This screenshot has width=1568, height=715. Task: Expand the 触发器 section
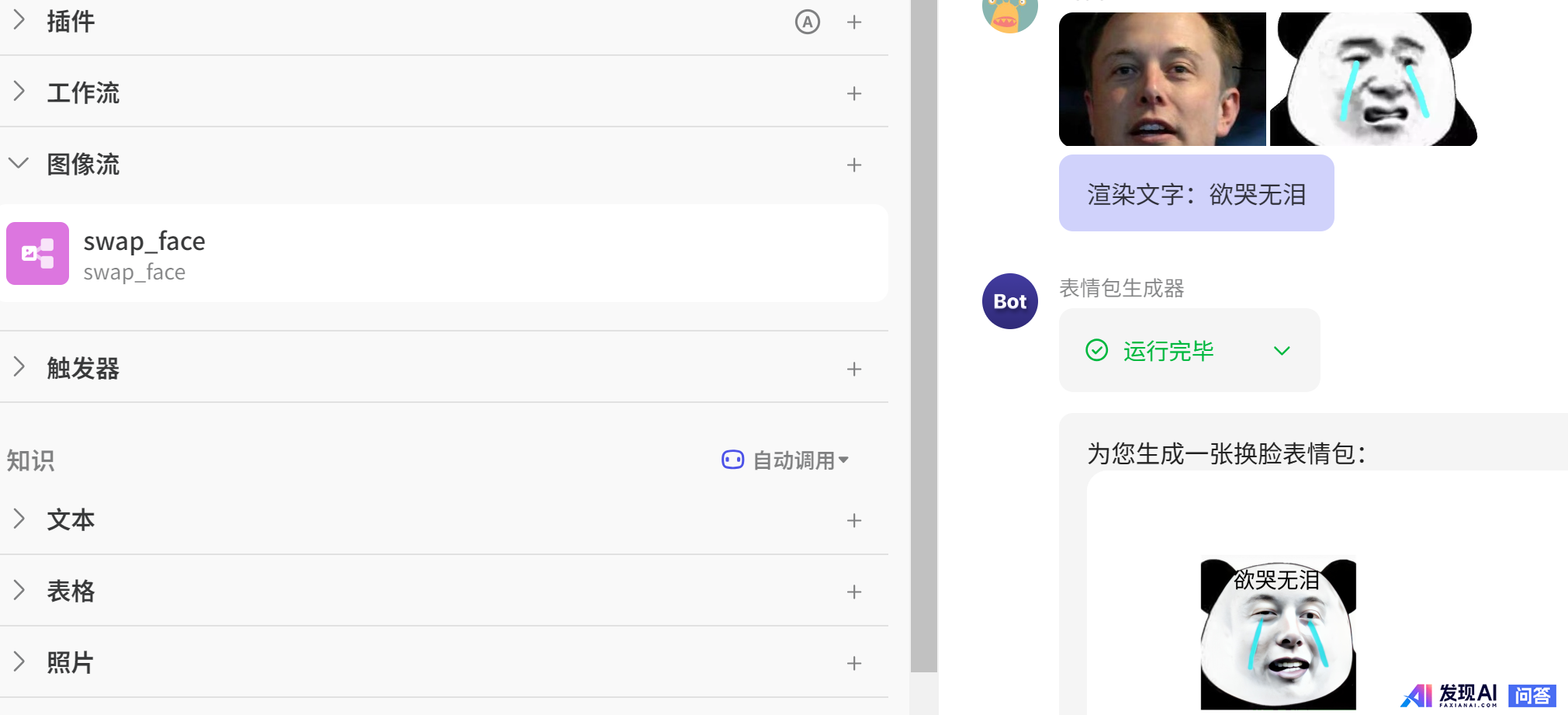(x=19, y=368)
